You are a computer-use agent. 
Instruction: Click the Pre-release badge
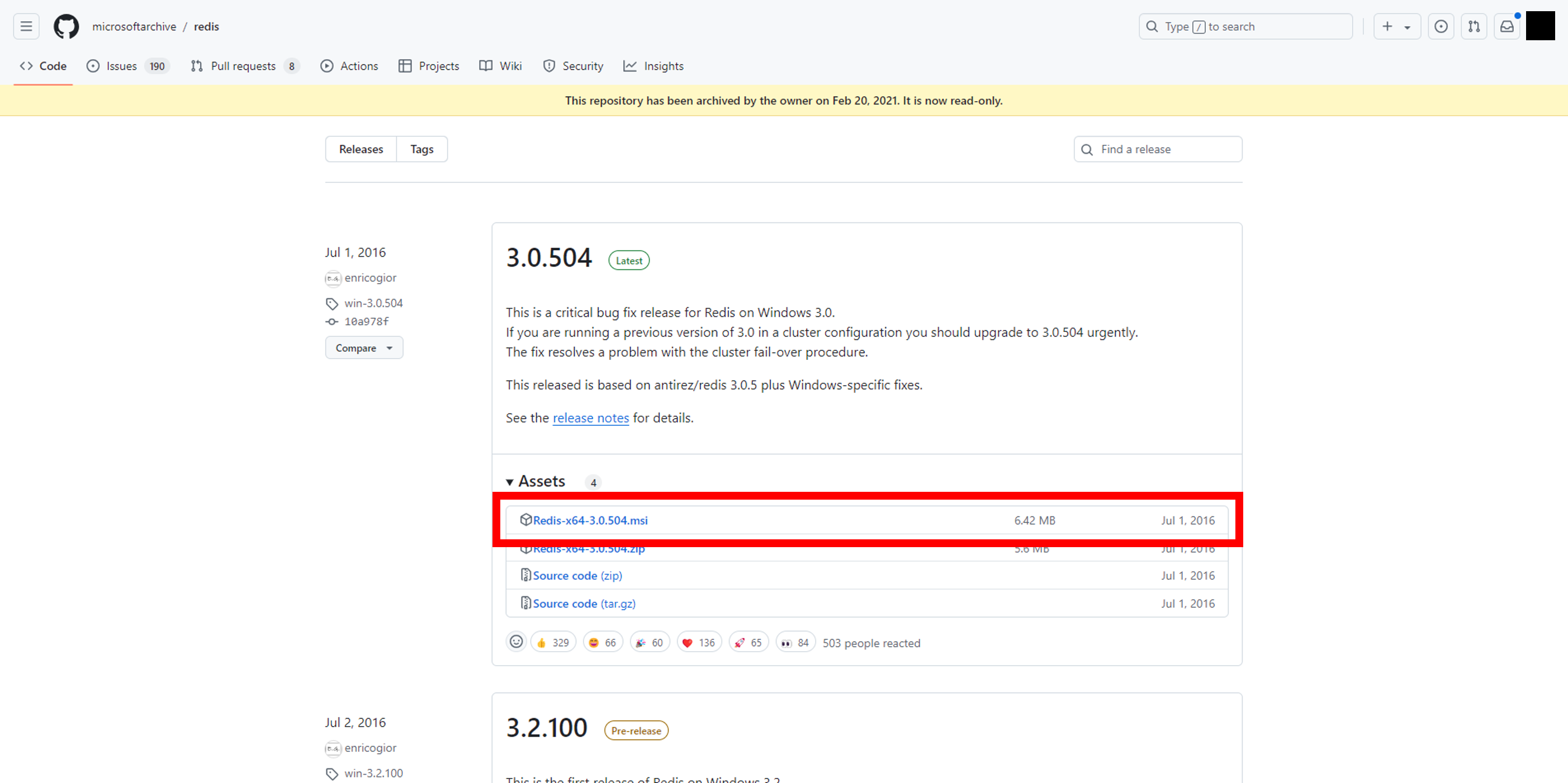(x=636, y=730)
